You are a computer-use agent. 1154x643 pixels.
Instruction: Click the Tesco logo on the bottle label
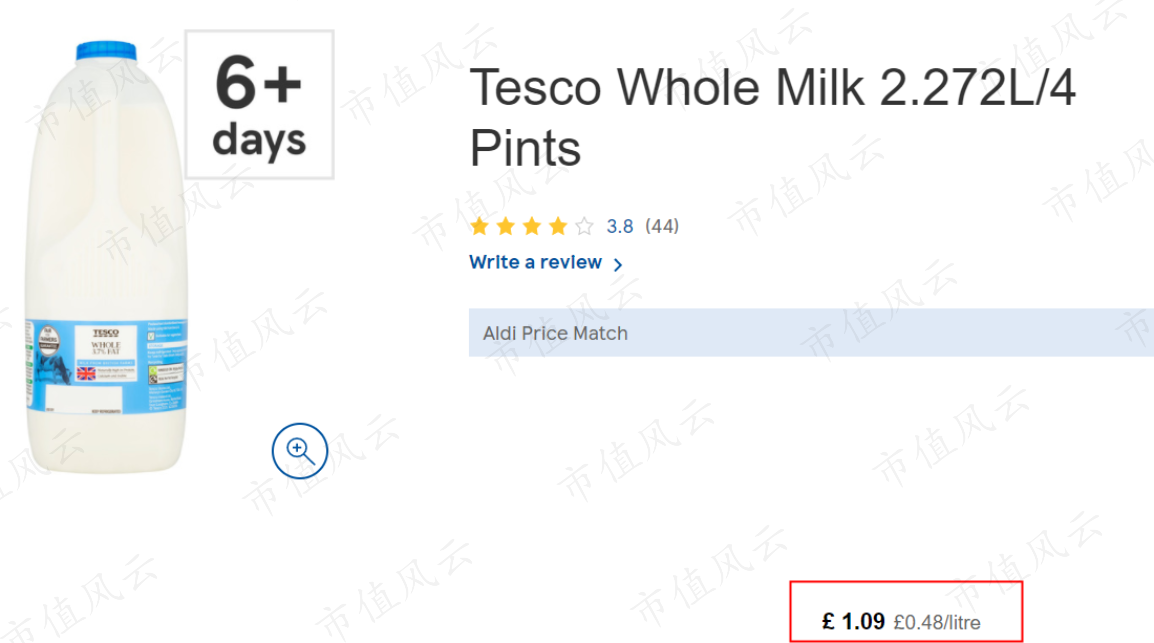[106, 333]
